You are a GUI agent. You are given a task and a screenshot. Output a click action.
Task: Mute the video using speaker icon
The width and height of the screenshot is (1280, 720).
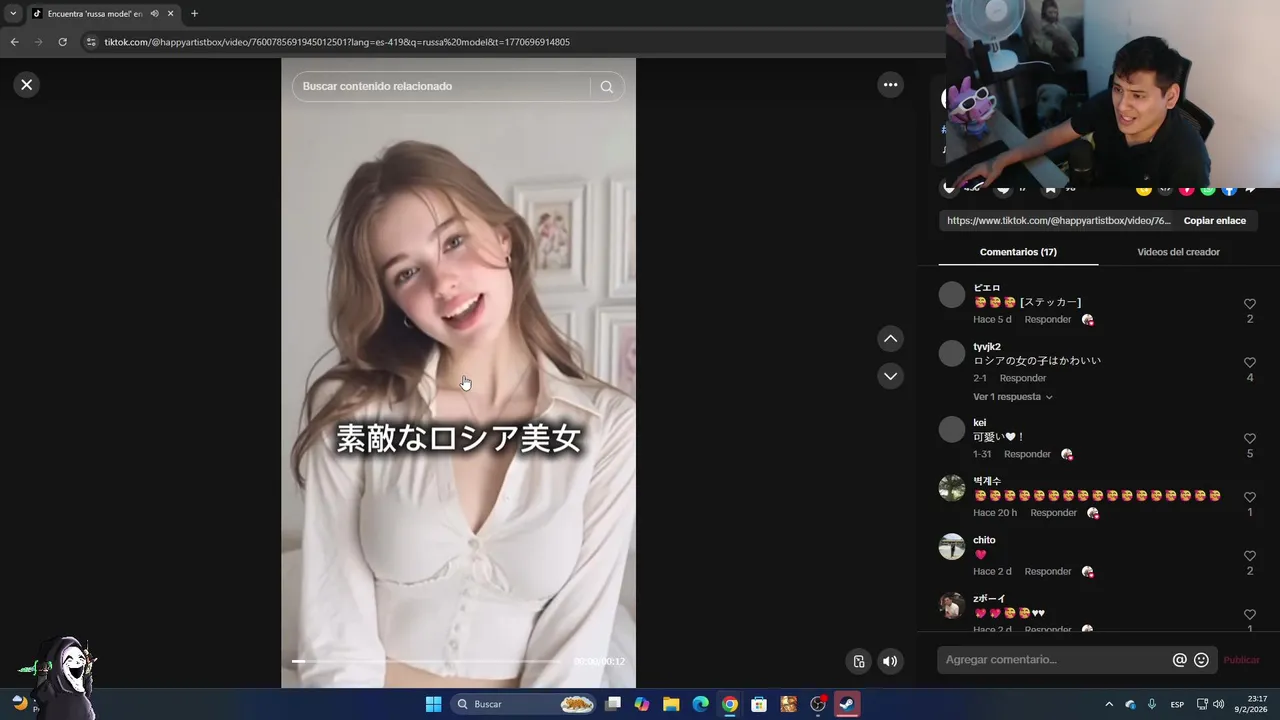click(x=890, y=661)
